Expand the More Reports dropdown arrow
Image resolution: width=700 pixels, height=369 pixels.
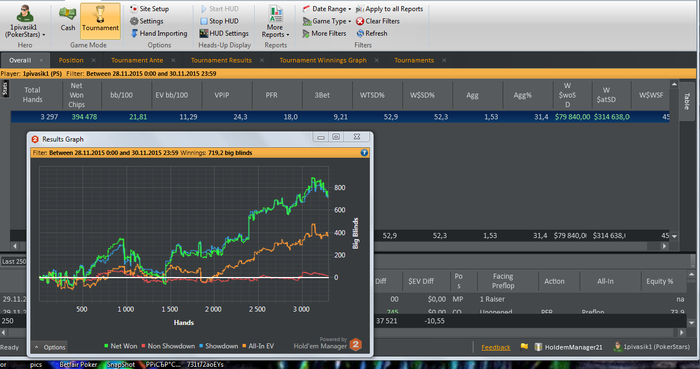(x=288, y=35)
